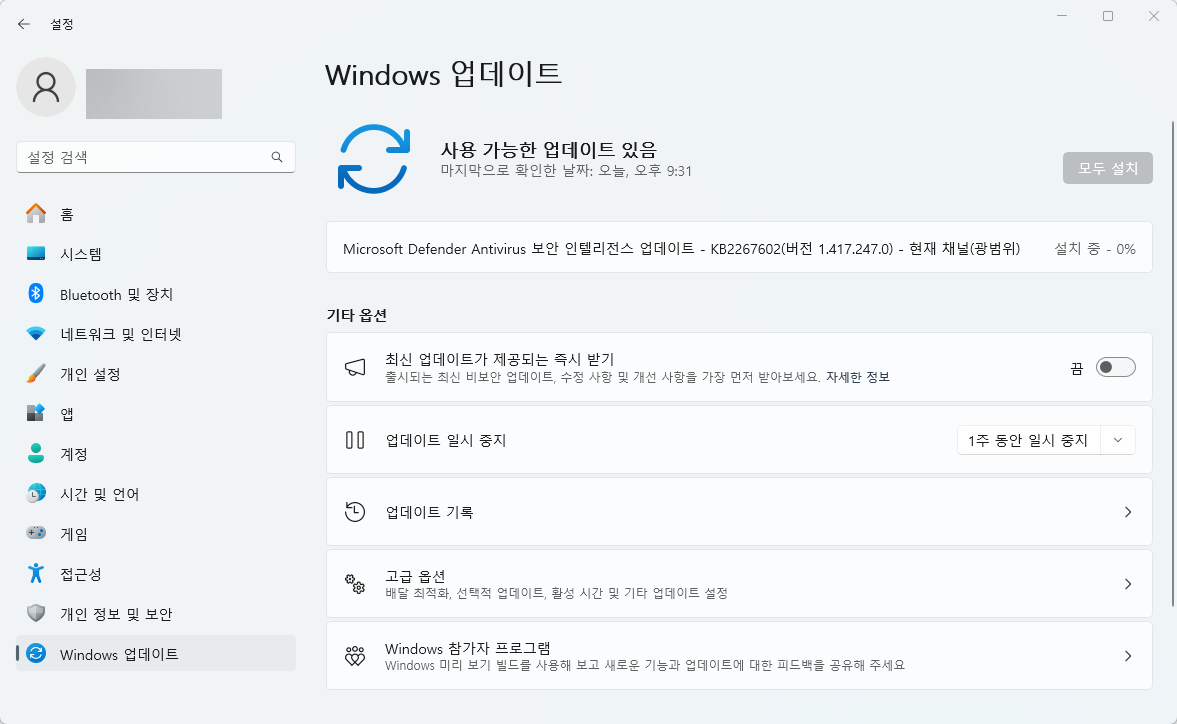Click the pause icon beside 업데이트 일시 중지
Viewport: 1177px width, 724px height.
355,440
